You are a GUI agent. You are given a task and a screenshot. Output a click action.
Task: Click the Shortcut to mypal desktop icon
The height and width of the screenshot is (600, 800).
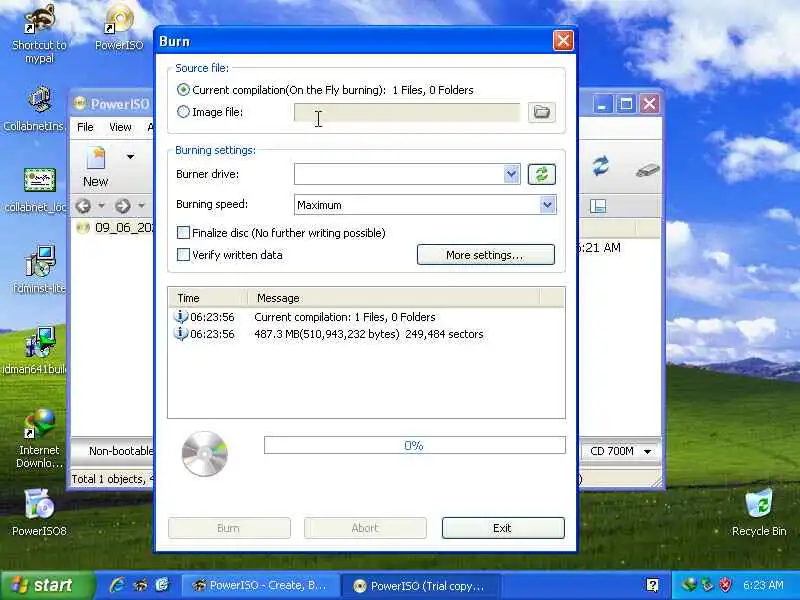[39, 33]
